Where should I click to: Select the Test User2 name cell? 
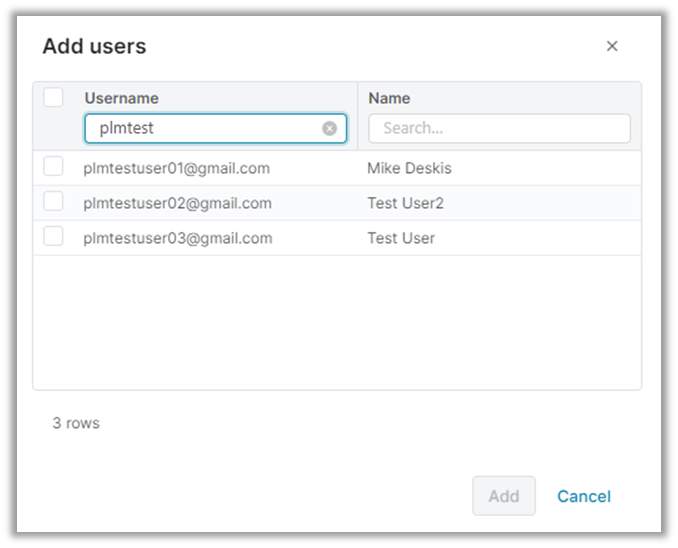405,203
